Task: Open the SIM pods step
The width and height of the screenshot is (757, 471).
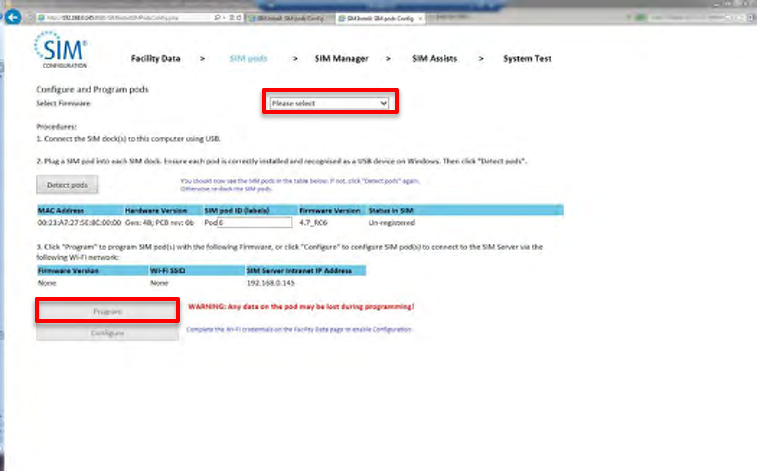Action: coord(248,58)
